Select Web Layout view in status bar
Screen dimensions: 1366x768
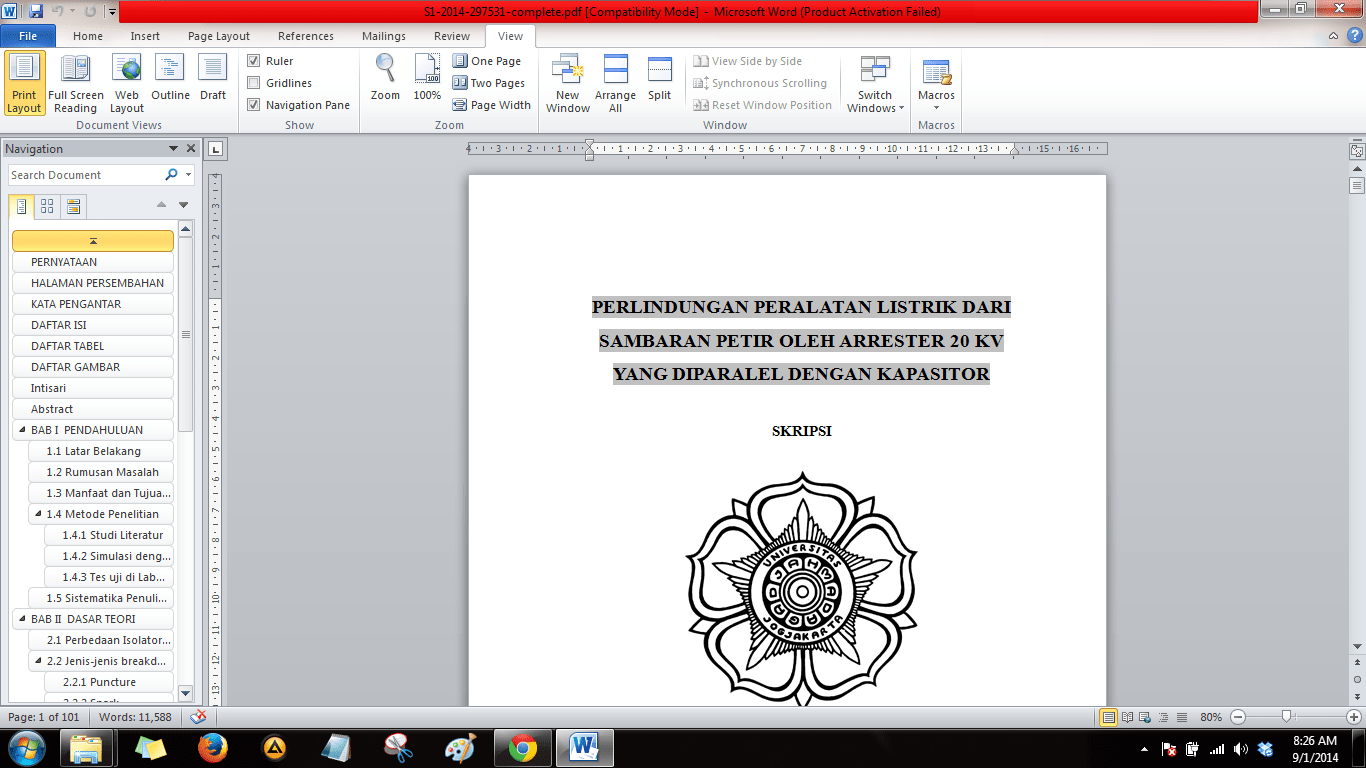(1146, 717)
